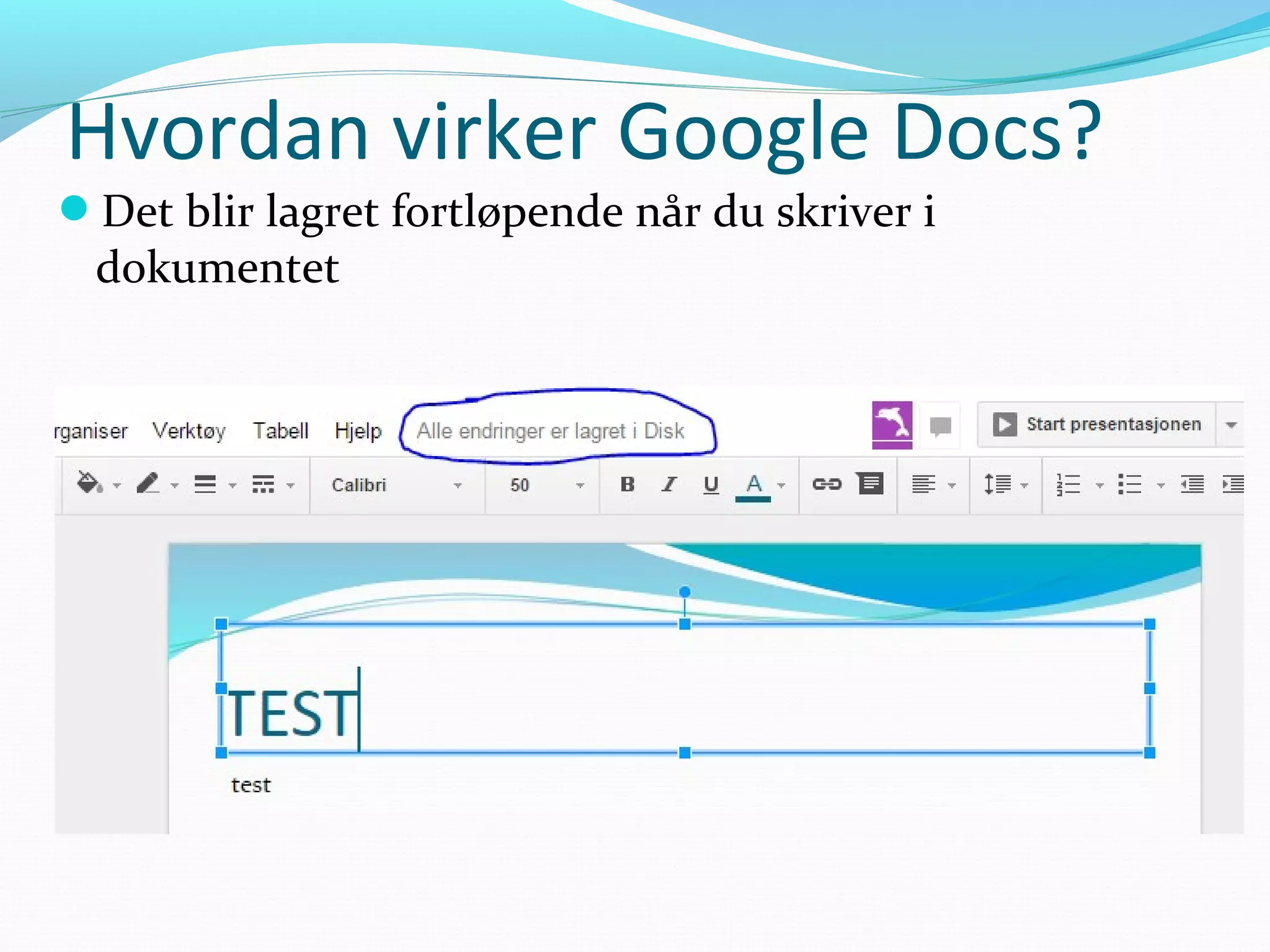The image size is (1270, 952).
Task: Click the purple dolphin collaborator avatar
Action: pos(892,425)
